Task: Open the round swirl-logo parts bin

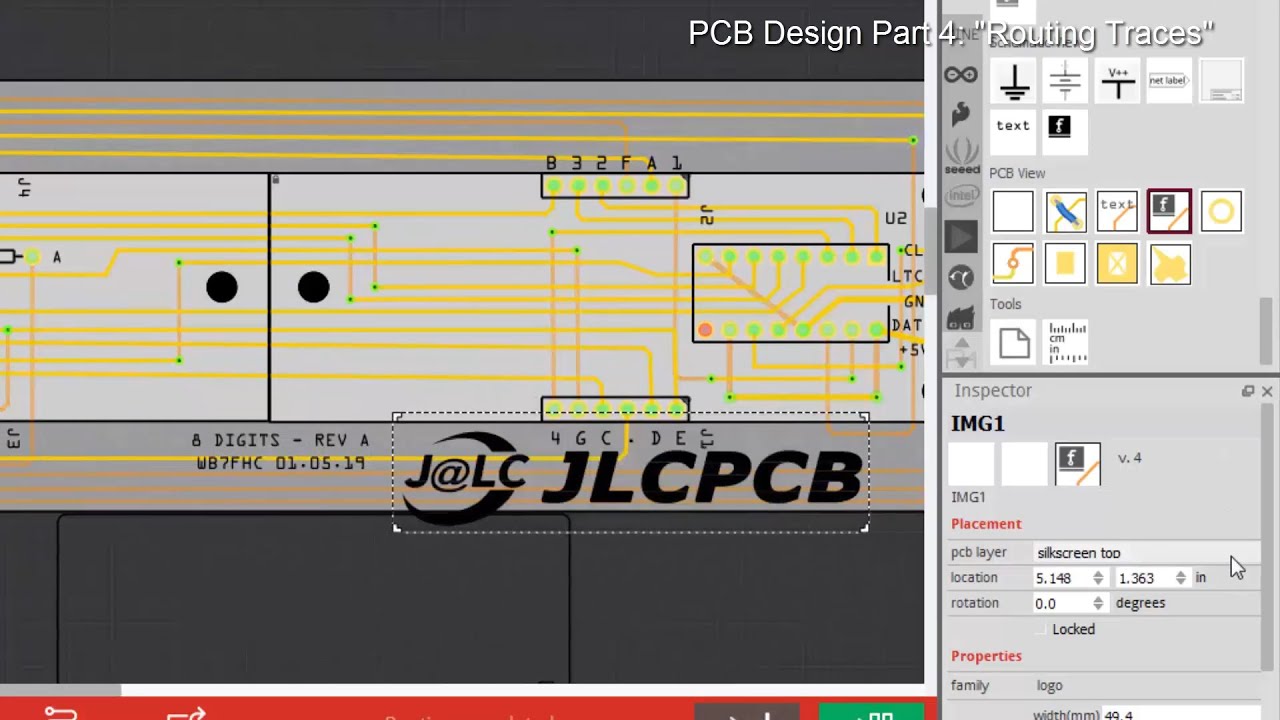Action: click(x=961, y=278)
